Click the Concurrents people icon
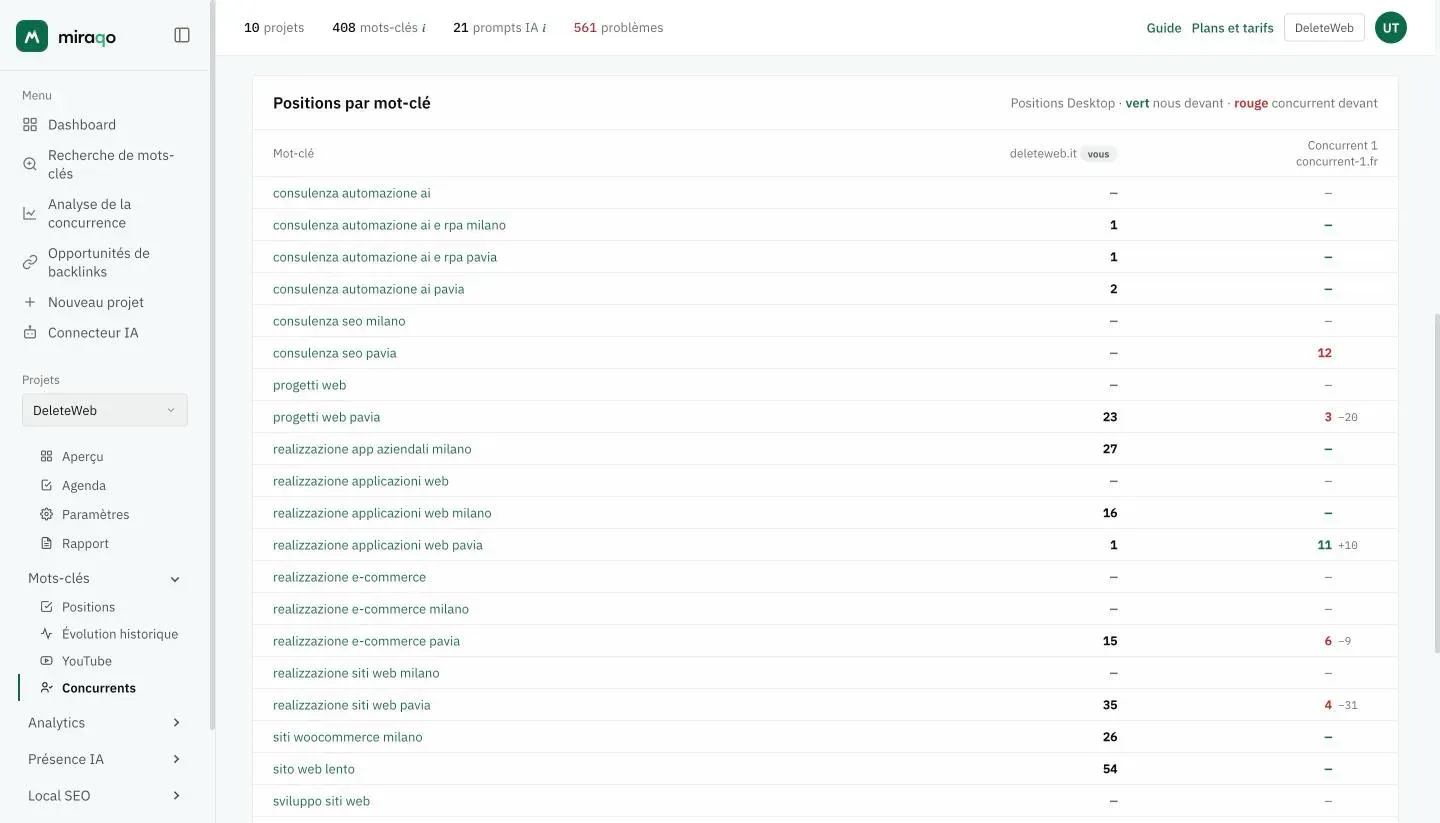 (x=46, y=688)
